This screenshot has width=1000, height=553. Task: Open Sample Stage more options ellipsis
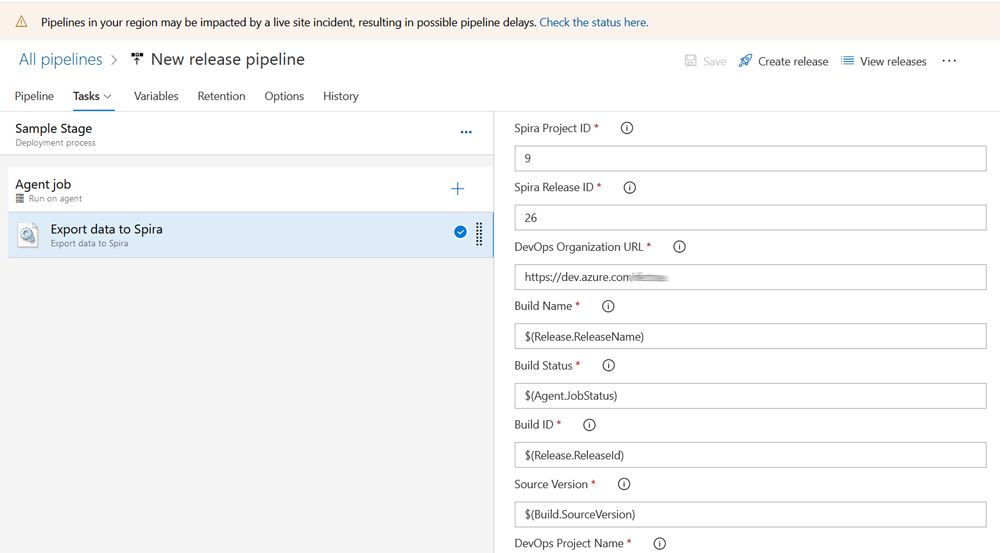click(466, 132)
